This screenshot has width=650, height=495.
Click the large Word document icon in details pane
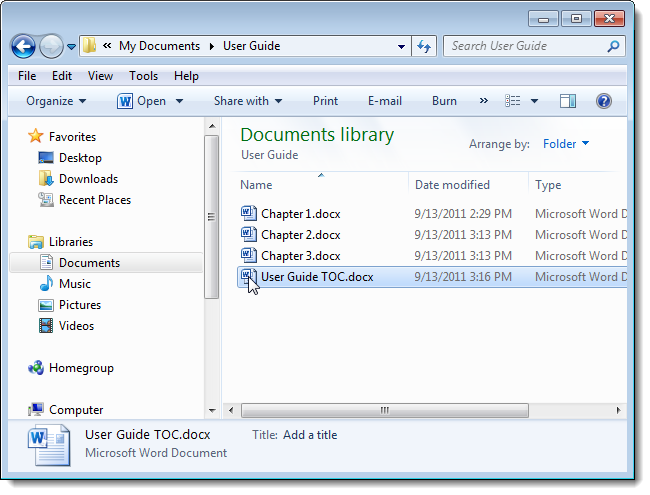tap(49, 445)
